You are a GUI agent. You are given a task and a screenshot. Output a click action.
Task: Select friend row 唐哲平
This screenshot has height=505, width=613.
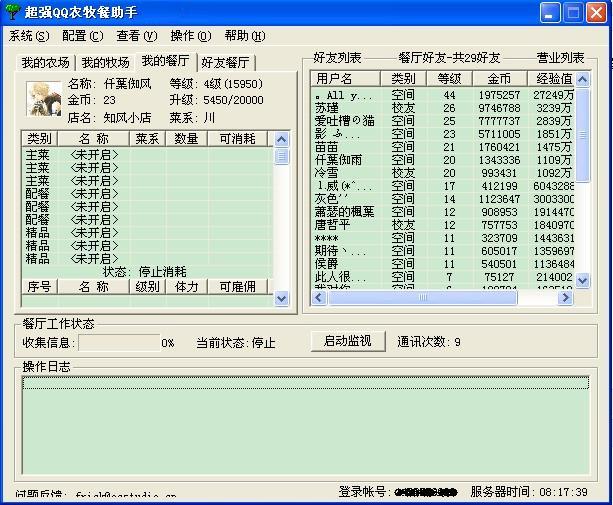click(444, 225)
